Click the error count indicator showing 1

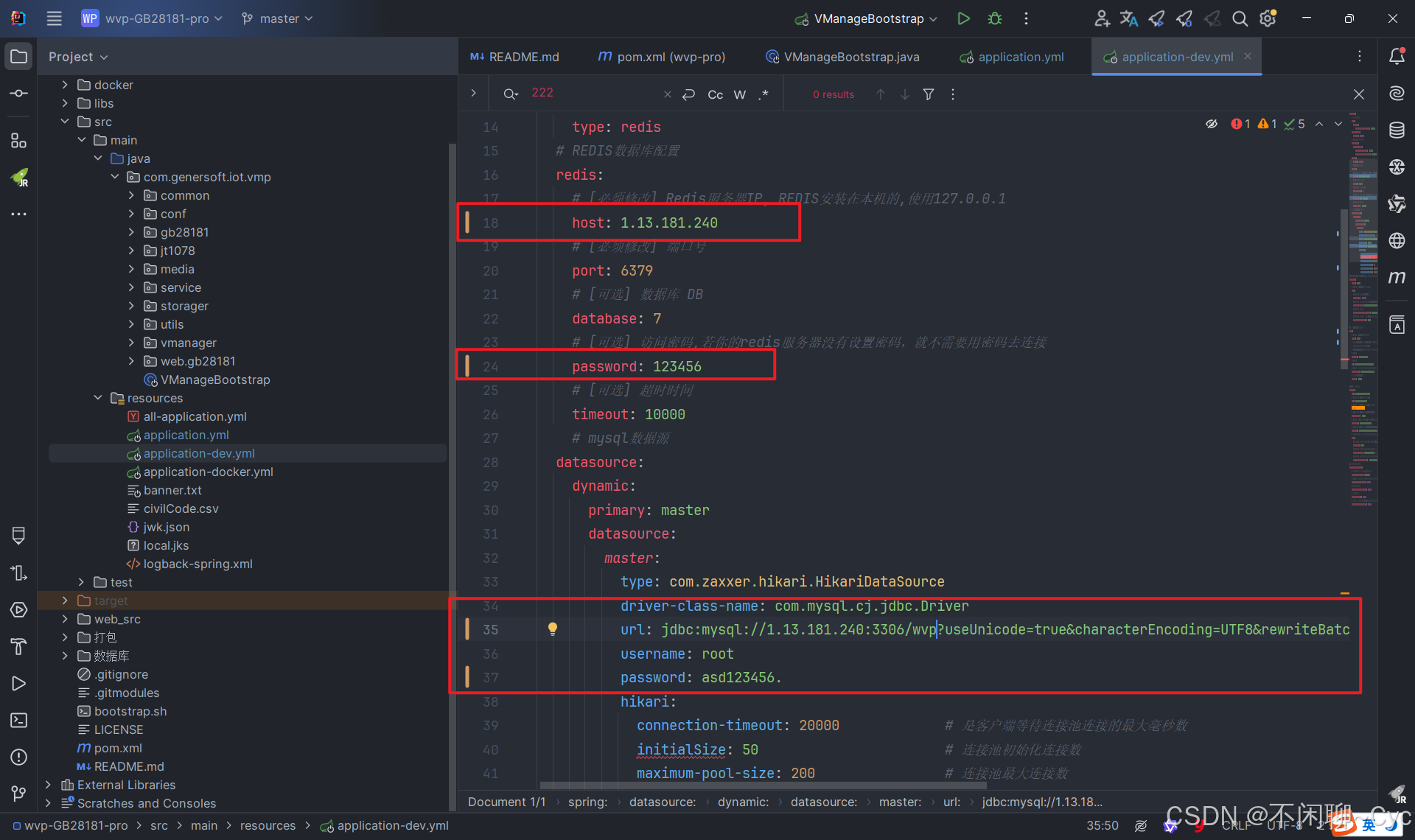pyautogui.click(x=1240, y=124)
